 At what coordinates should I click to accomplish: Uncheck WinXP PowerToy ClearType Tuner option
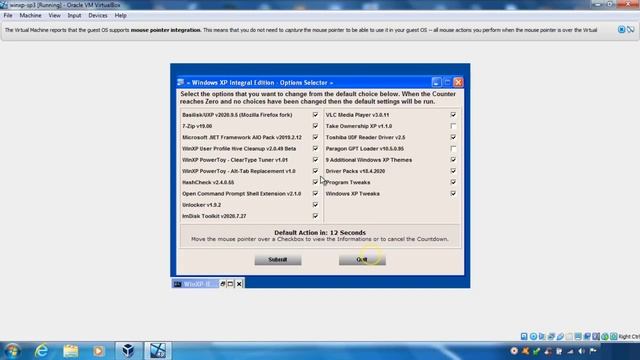point(315,160)
